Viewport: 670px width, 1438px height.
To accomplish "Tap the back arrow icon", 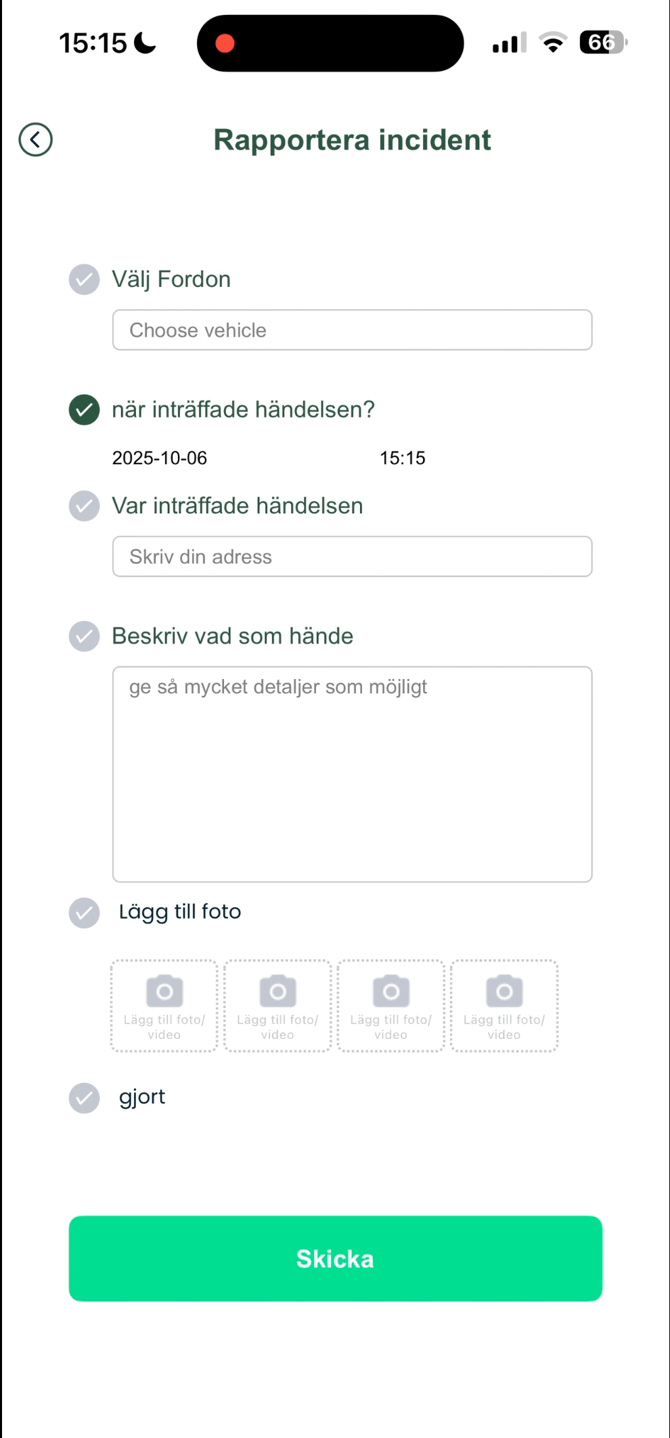I will click(x=36, y=139).
